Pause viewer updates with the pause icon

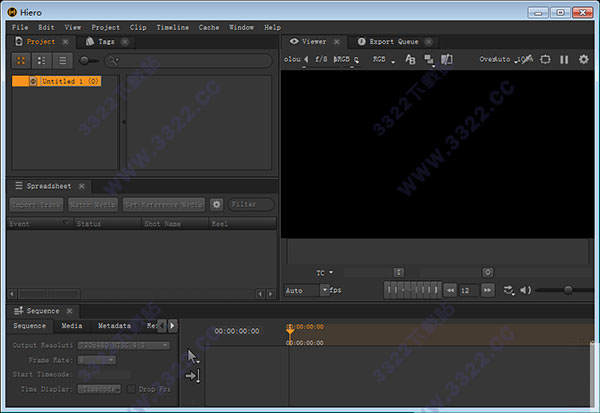point(564,59)
